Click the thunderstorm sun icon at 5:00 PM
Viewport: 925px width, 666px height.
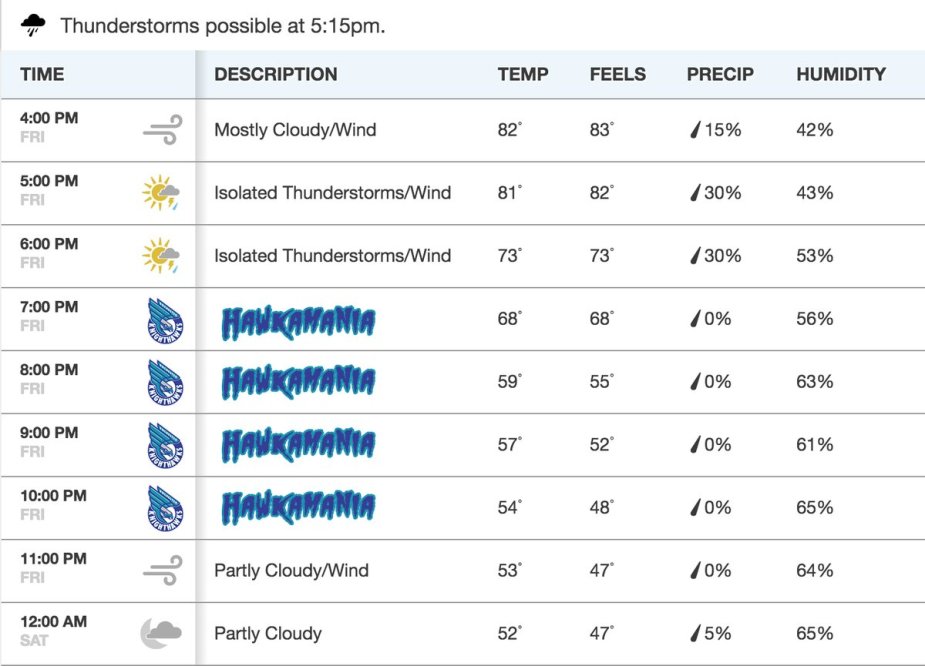161,192
